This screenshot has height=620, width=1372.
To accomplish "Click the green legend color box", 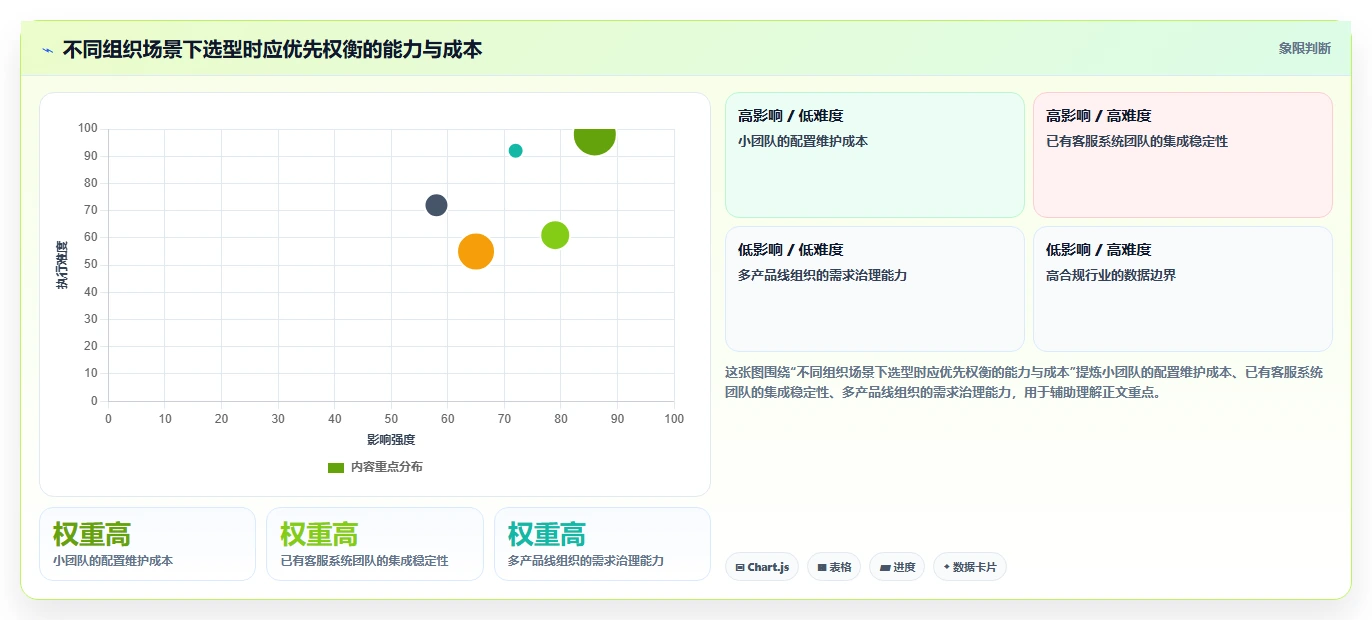I will pyautogui.click(x=336, y=467).
